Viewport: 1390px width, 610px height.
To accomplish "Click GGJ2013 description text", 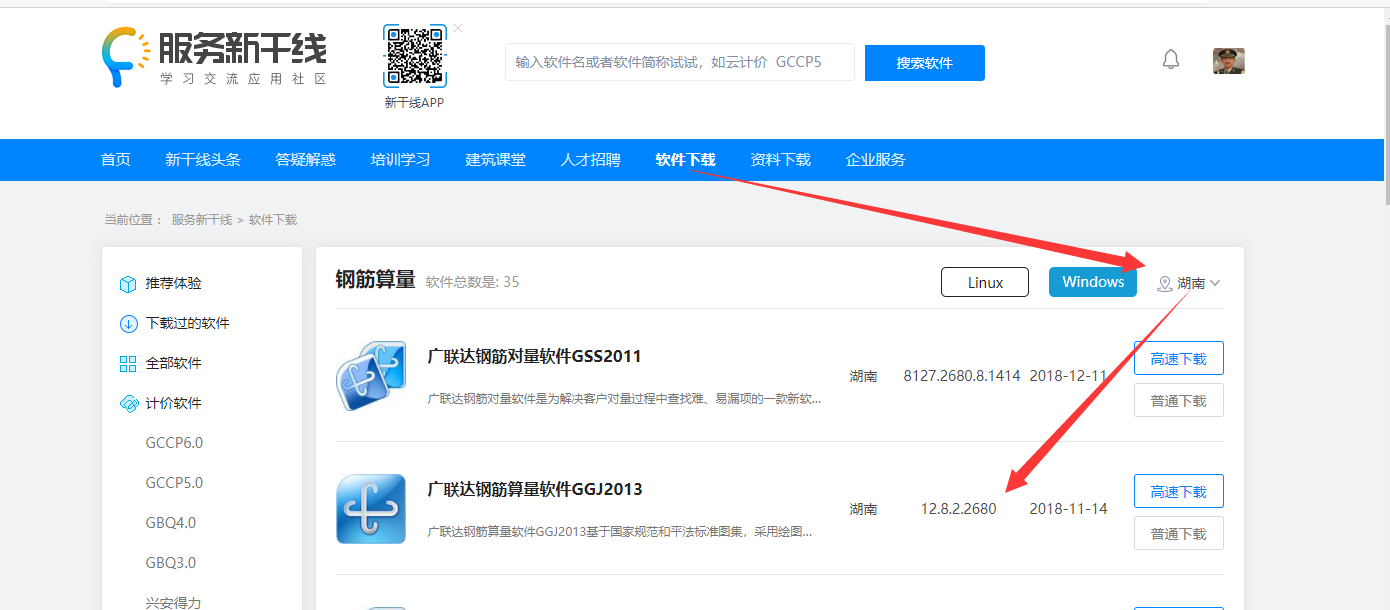I will 620,532.
